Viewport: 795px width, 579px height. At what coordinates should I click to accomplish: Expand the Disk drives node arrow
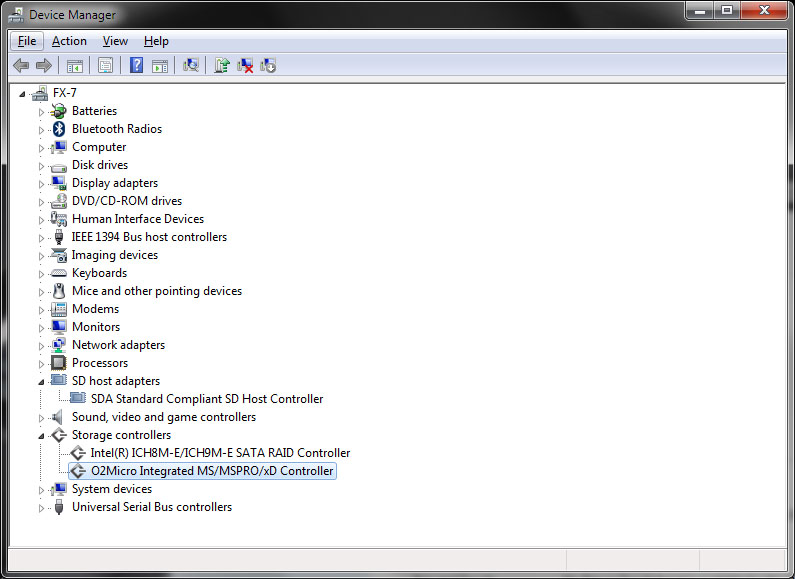point(41,166)
